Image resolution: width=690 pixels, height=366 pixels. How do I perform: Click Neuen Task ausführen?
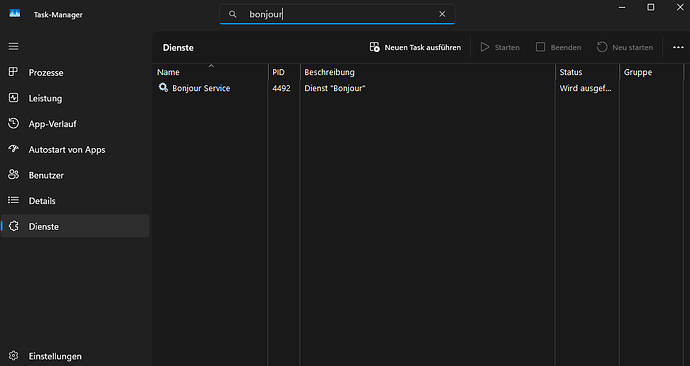[415, 47]
